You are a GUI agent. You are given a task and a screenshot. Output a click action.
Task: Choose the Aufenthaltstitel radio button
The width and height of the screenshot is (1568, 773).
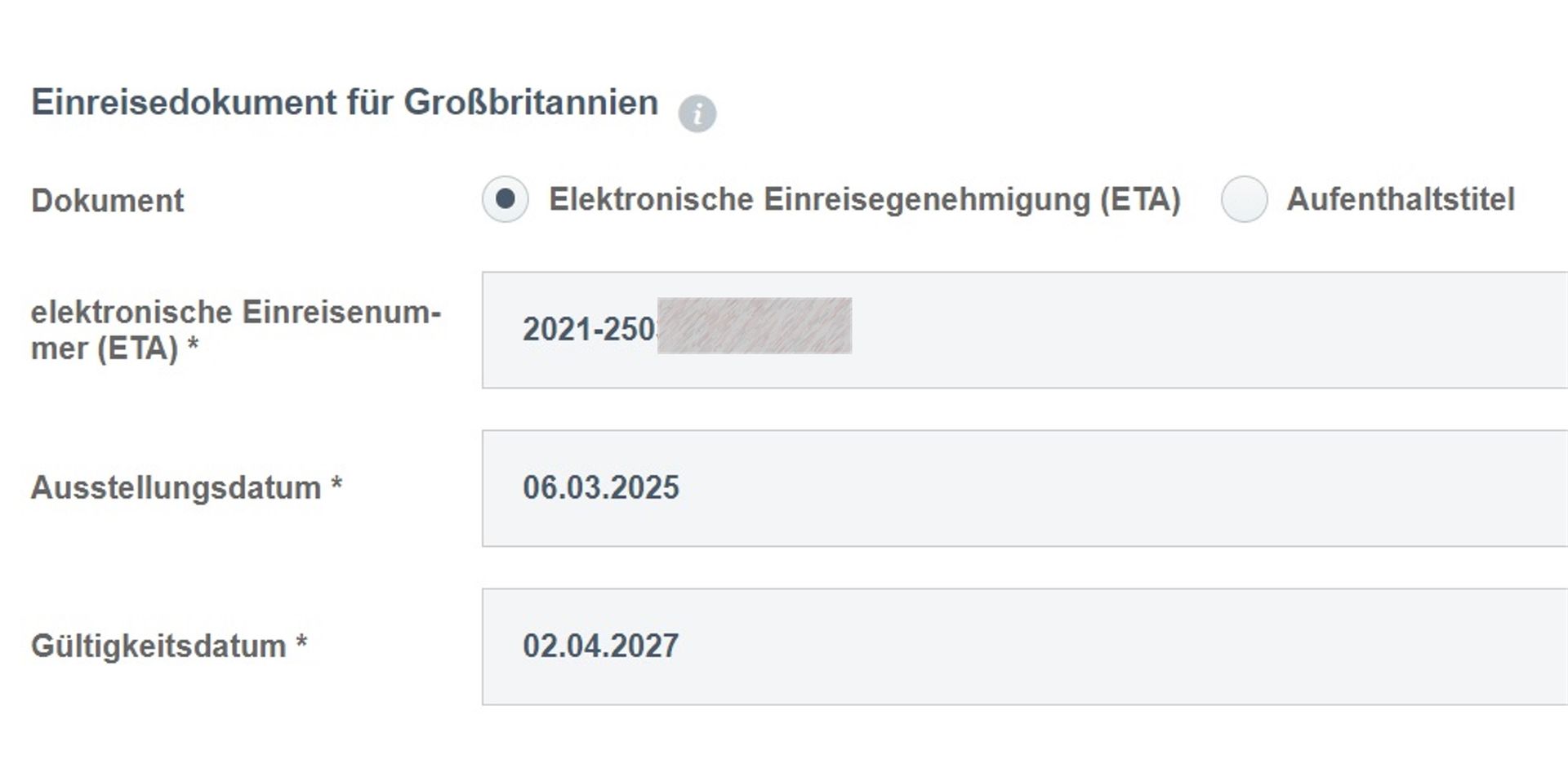pyautogui.click(x=1244, y=199)
